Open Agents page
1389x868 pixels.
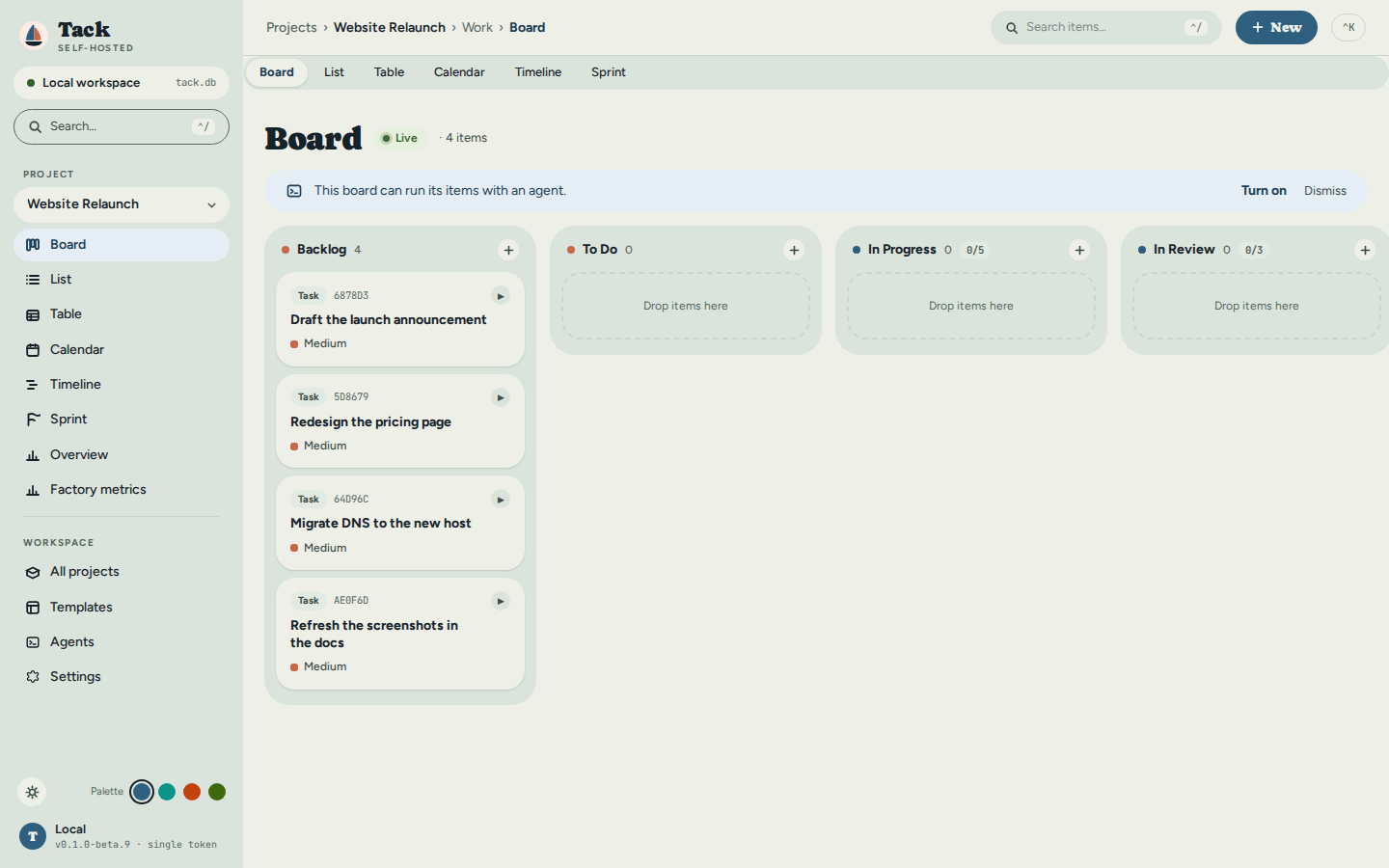click(x=122, y=642)
